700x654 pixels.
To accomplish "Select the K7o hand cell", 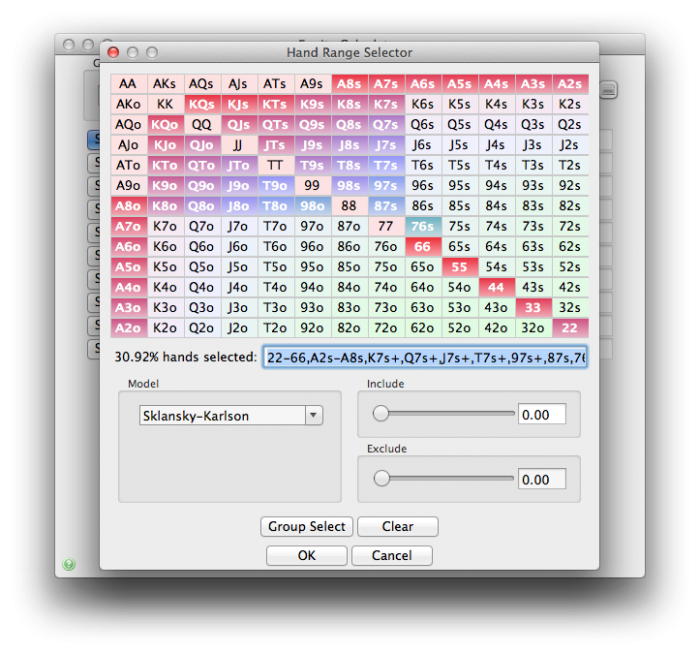I will pos(165,226).
